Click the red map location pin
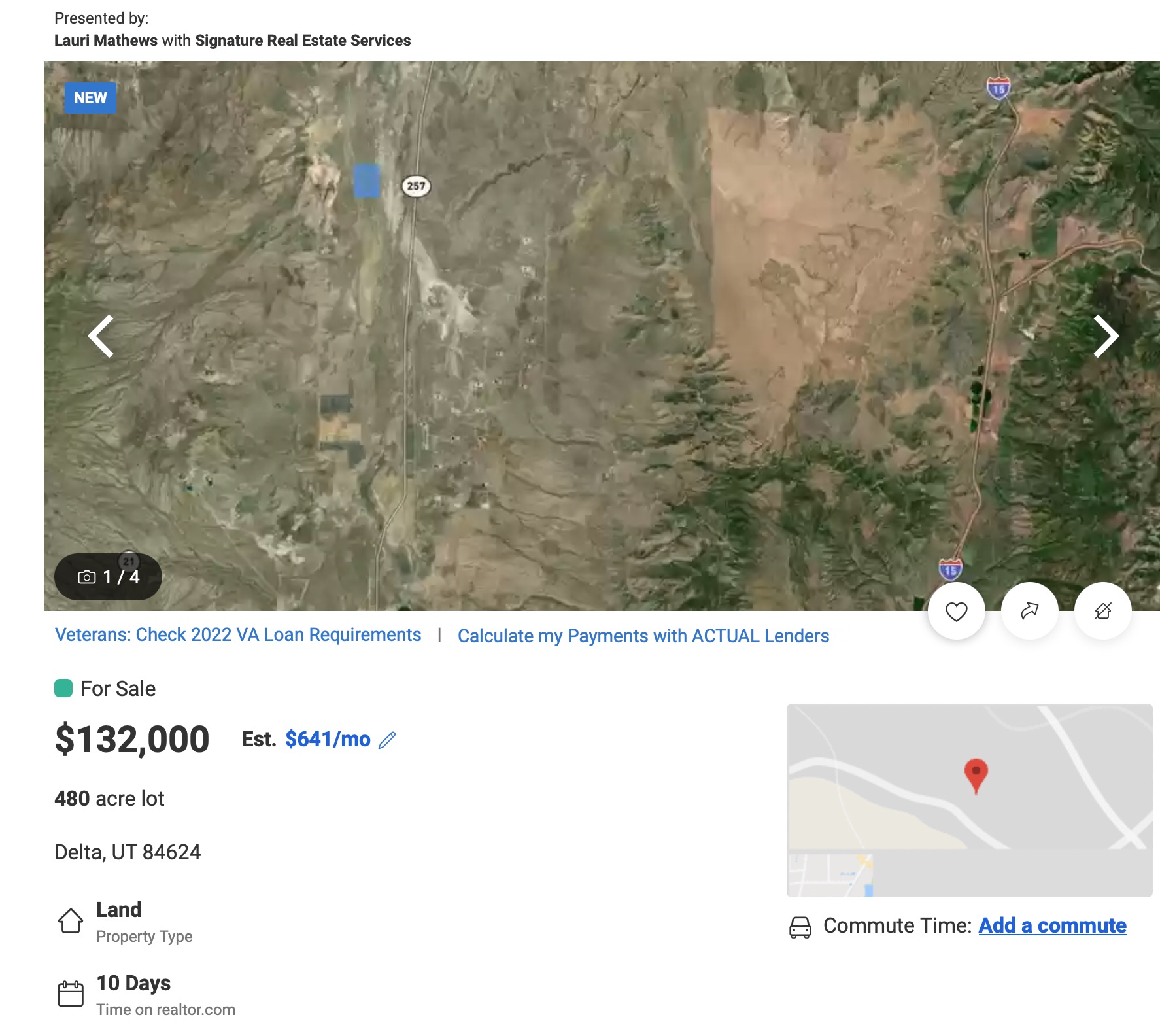 click(x=976, y=776)
